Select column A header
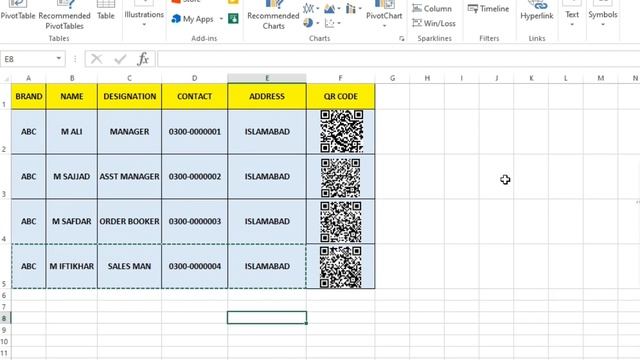This screenshot has width=640, height=360. pos(28,78)
